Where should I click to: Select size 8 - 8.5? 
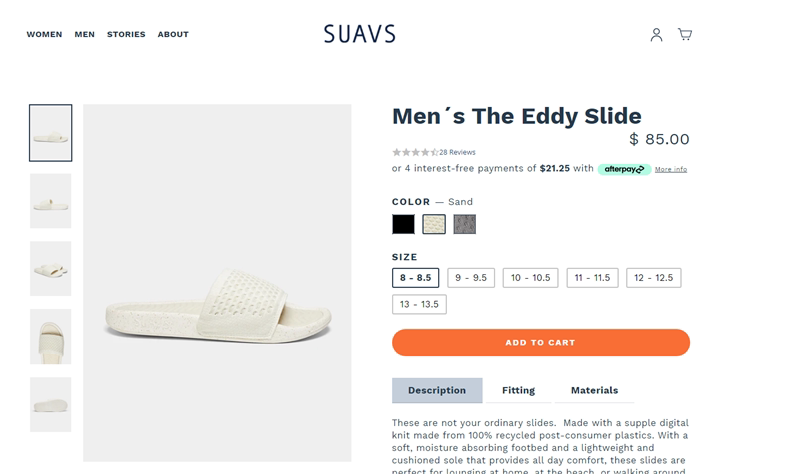point(415,277)
